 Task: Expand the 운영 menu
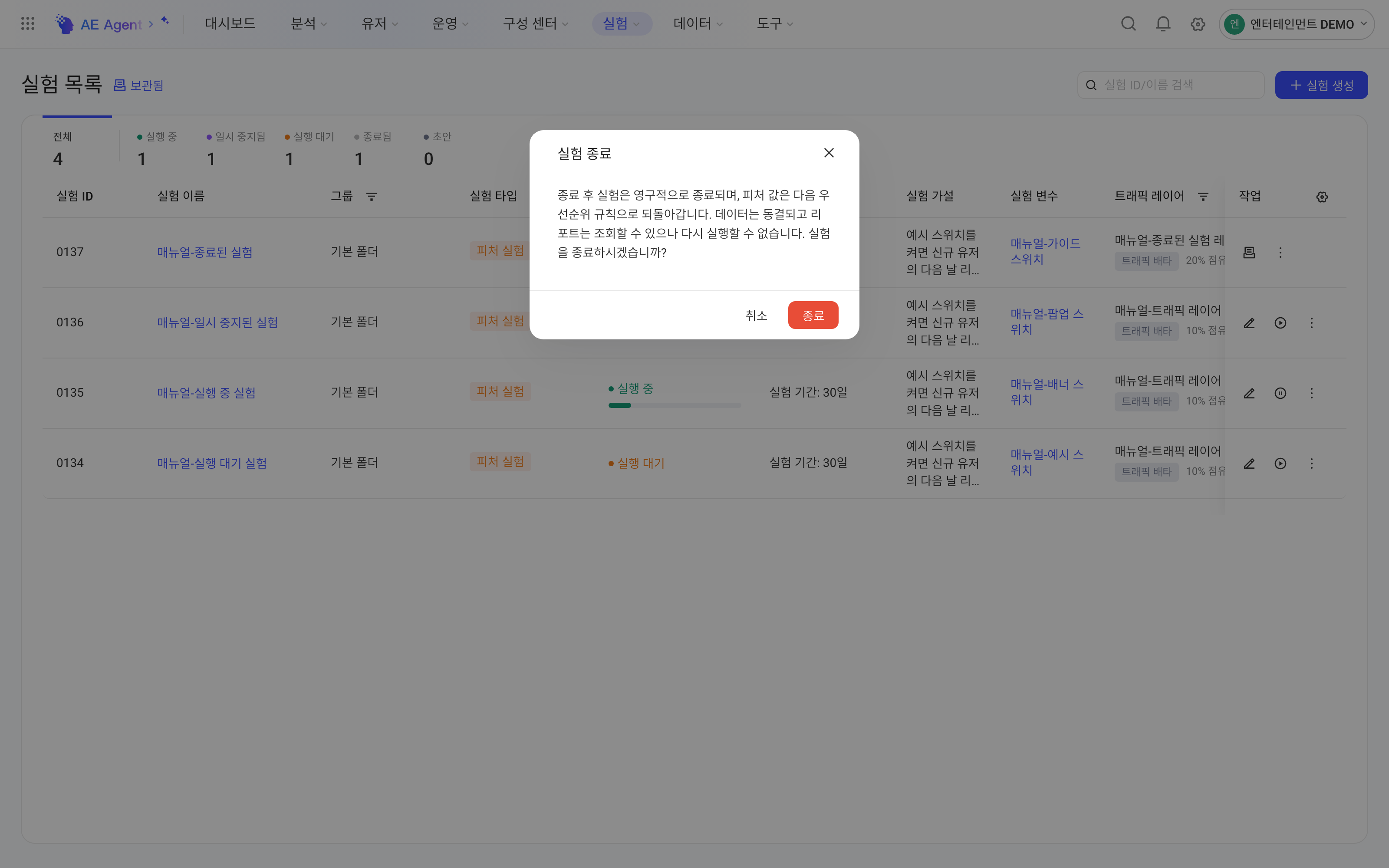click(x=450, y=23)
